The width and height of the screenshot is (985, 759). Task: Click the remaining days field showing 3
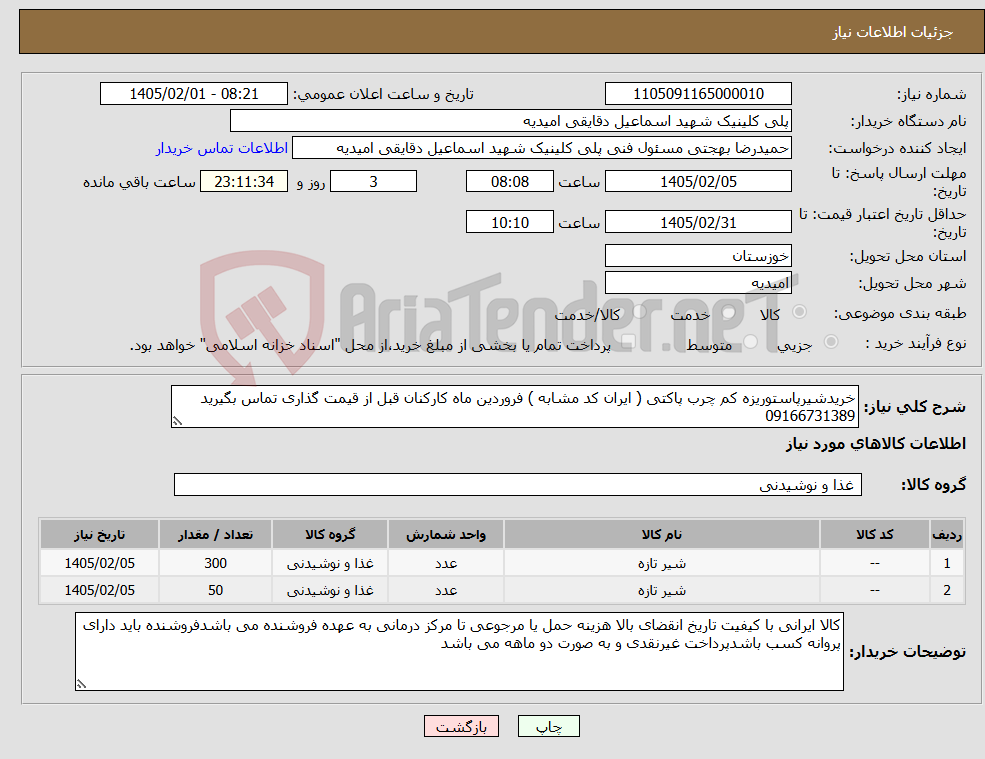[x=373, y=182]
